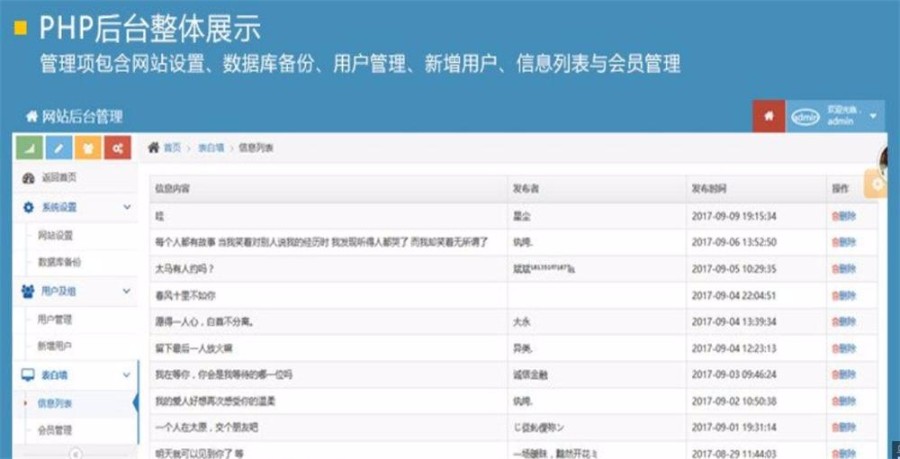The image size is (900, 459).
Task: Click the timestamp 2017-09-03 09:46:24
Action: coord(734,375)
